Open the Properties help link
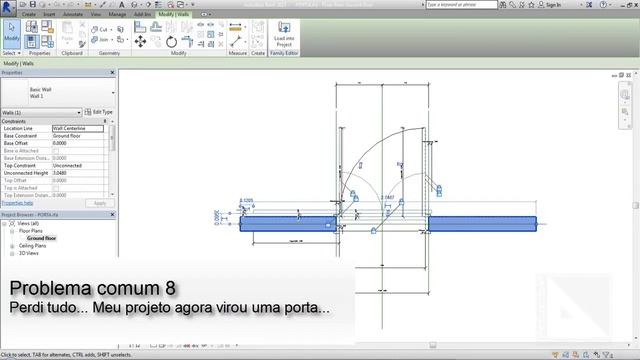This screenshot has height=360, width=640. [17, 203]
